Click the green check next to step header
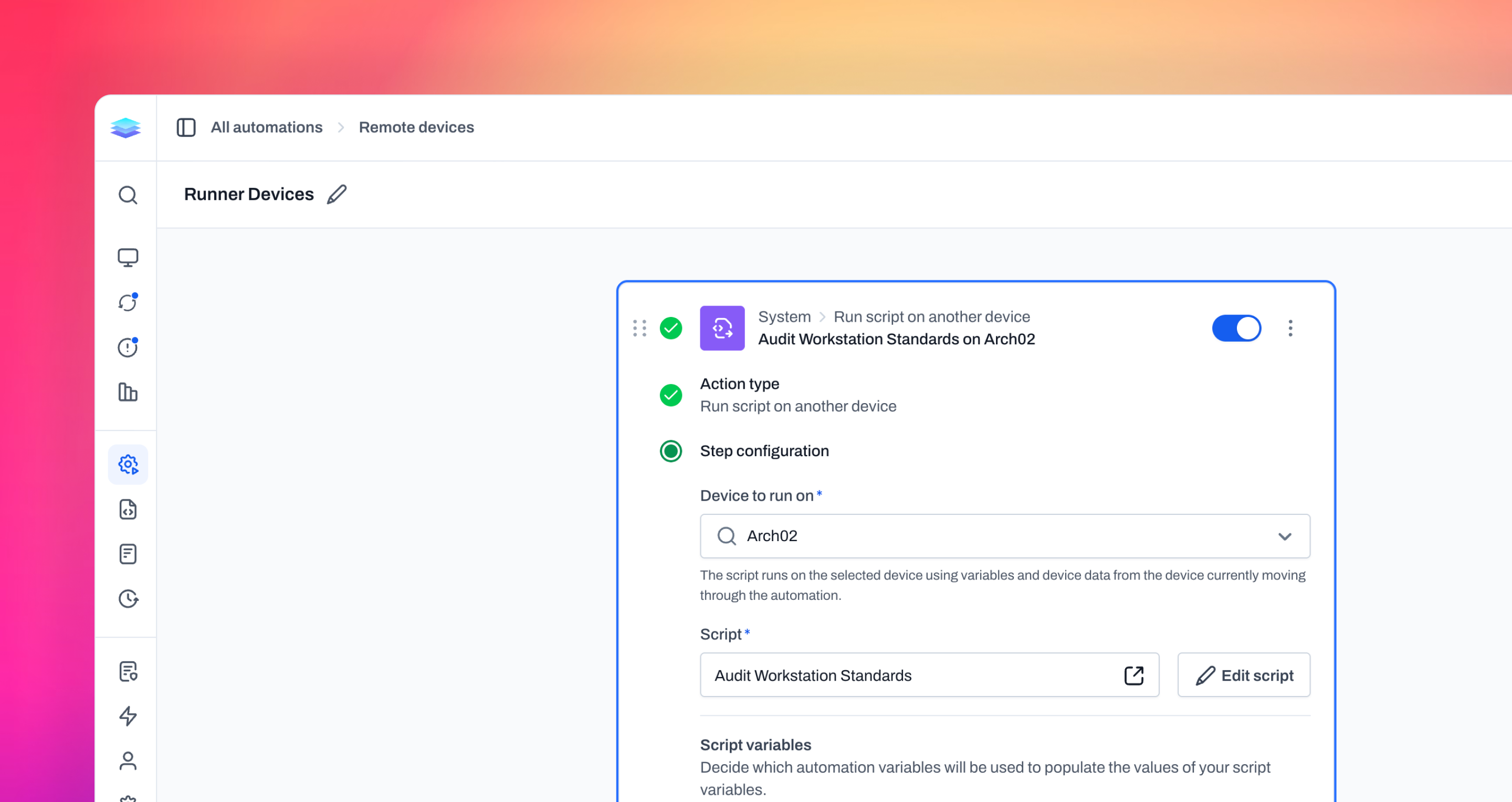1512x802 pixels. coord(671,328)
